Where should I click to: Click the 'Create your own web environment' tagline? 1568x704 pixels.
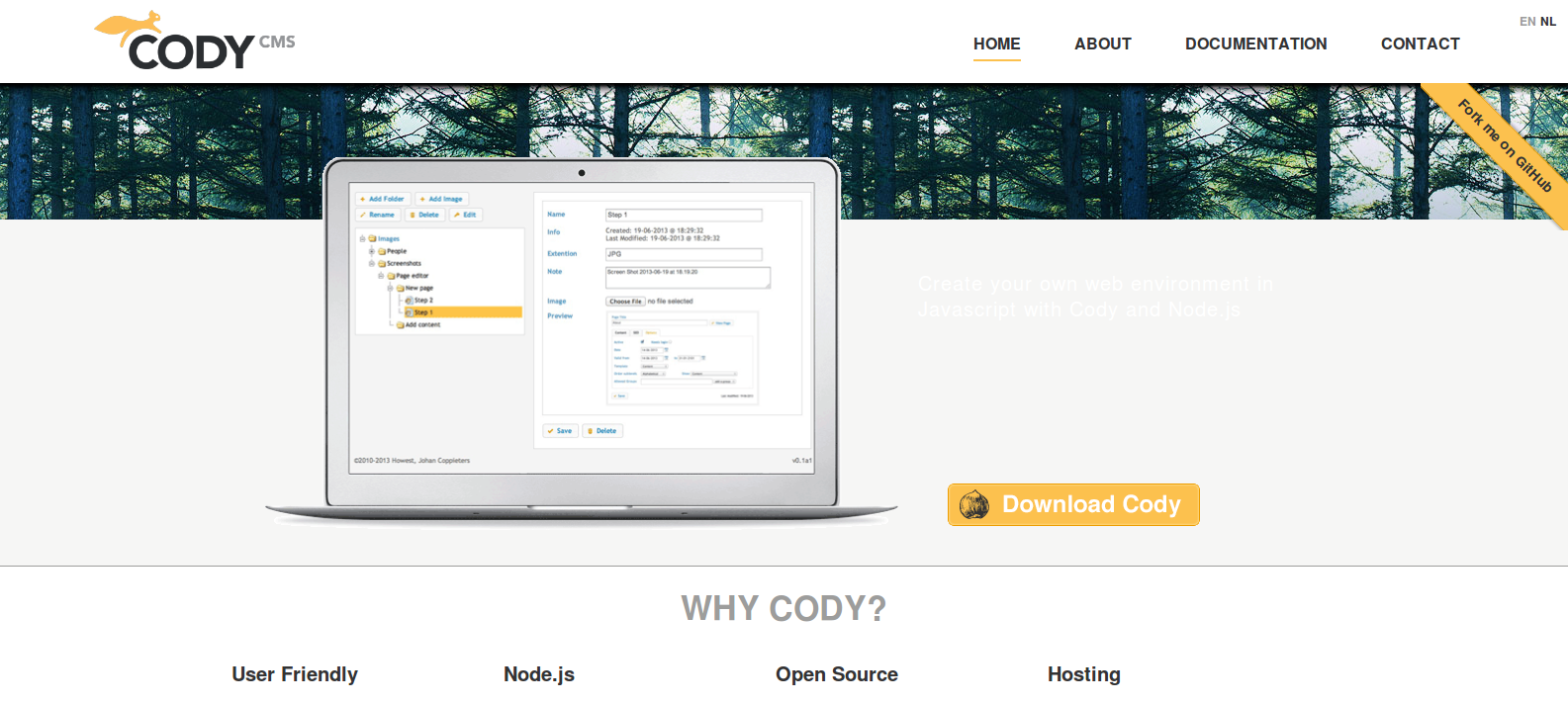(x=1095, y=297)
